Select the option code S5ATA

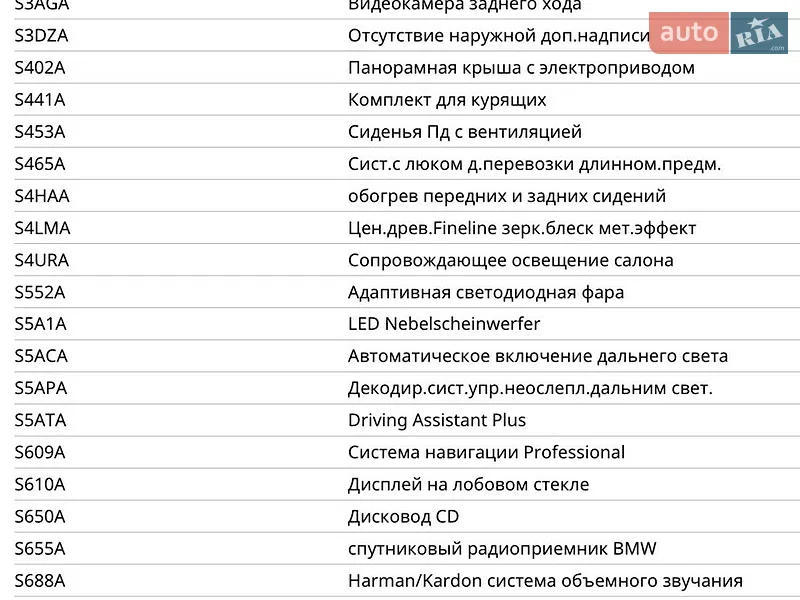coord(40,420)
